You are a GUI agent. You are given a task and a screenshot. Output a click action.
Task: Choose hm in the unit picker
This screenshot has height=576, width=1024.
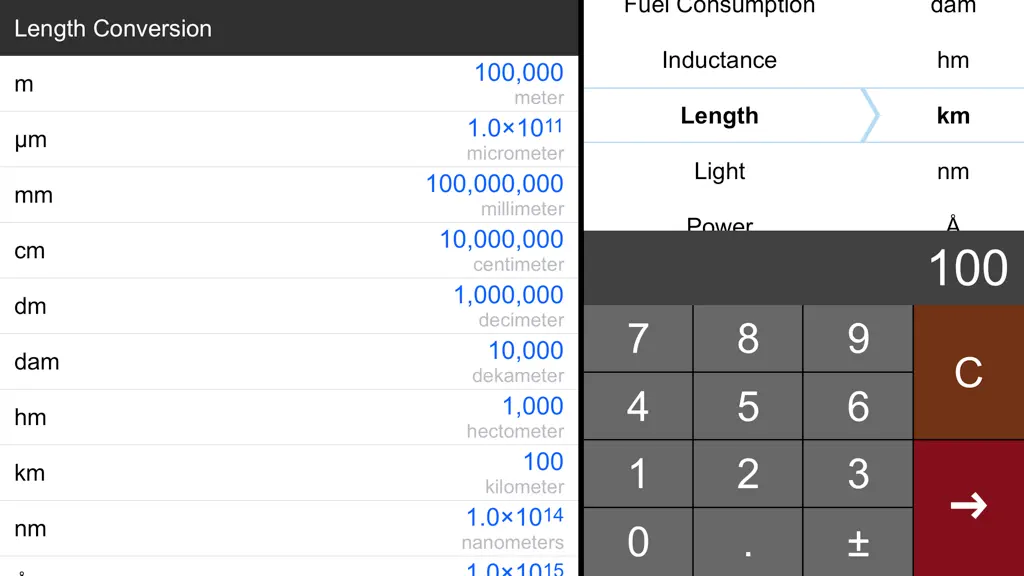point(953,60)
